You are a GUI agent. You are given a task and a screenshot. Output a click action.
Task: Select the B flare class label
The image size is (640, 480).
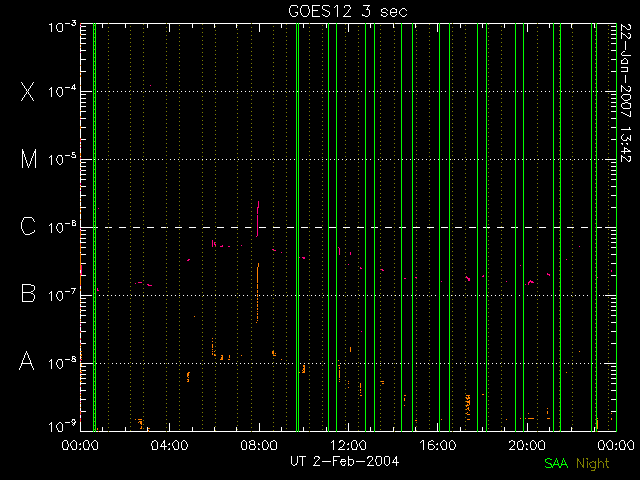28,293
